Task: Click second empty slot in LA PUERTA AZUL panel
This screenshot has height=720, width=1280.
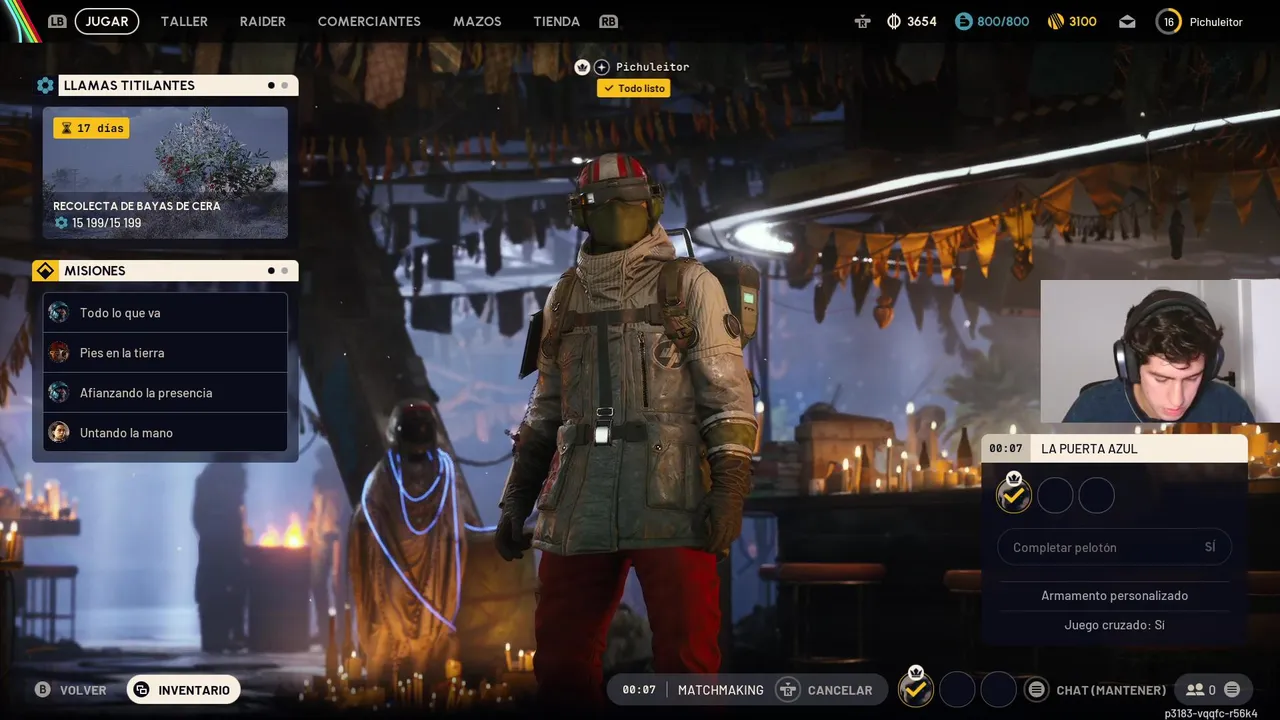Action: pyautogui.click(x=1055, y=495)
